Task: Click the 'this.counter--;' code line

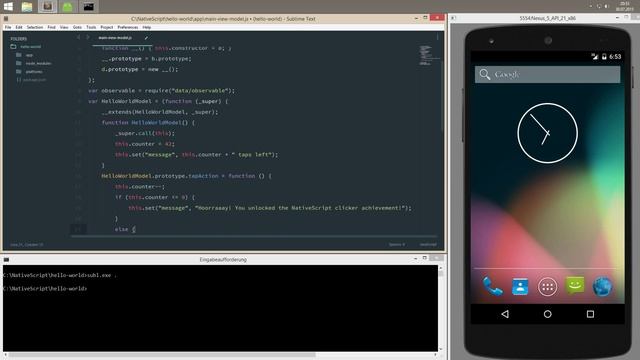Action: click(140, 187)
